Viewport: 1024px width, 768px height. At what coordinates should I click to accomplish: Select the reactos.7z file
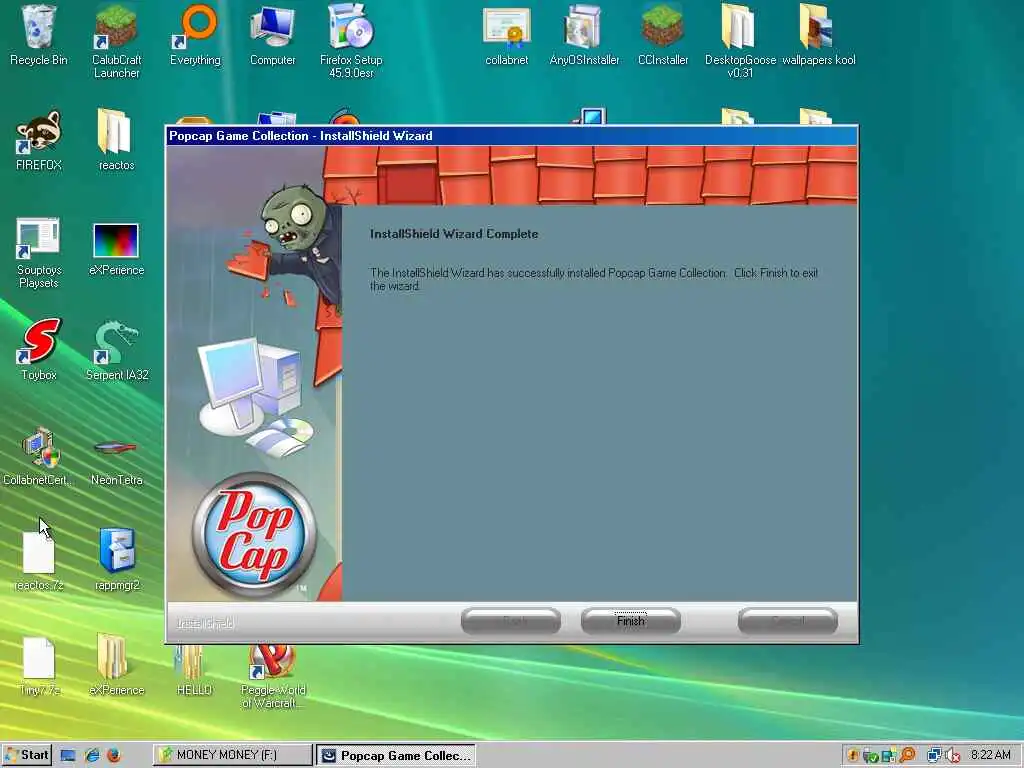pos(39,560)
